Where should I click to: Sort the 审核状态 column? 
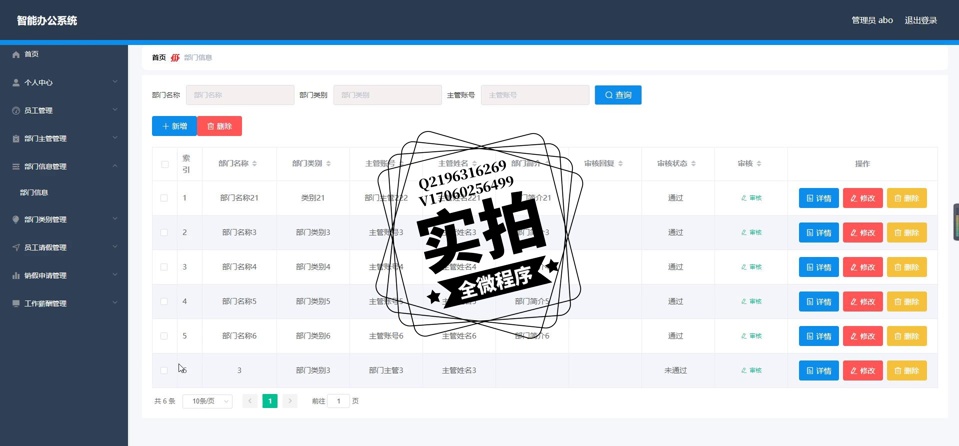pos(693,164)
